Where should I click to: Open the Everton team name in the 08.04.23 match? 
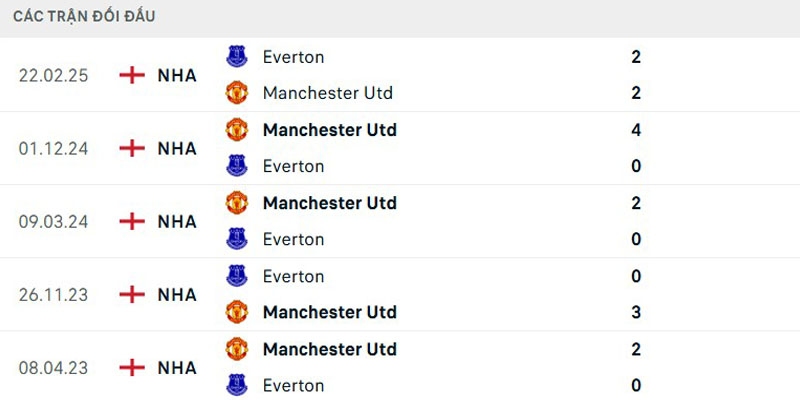pos(293,385)
